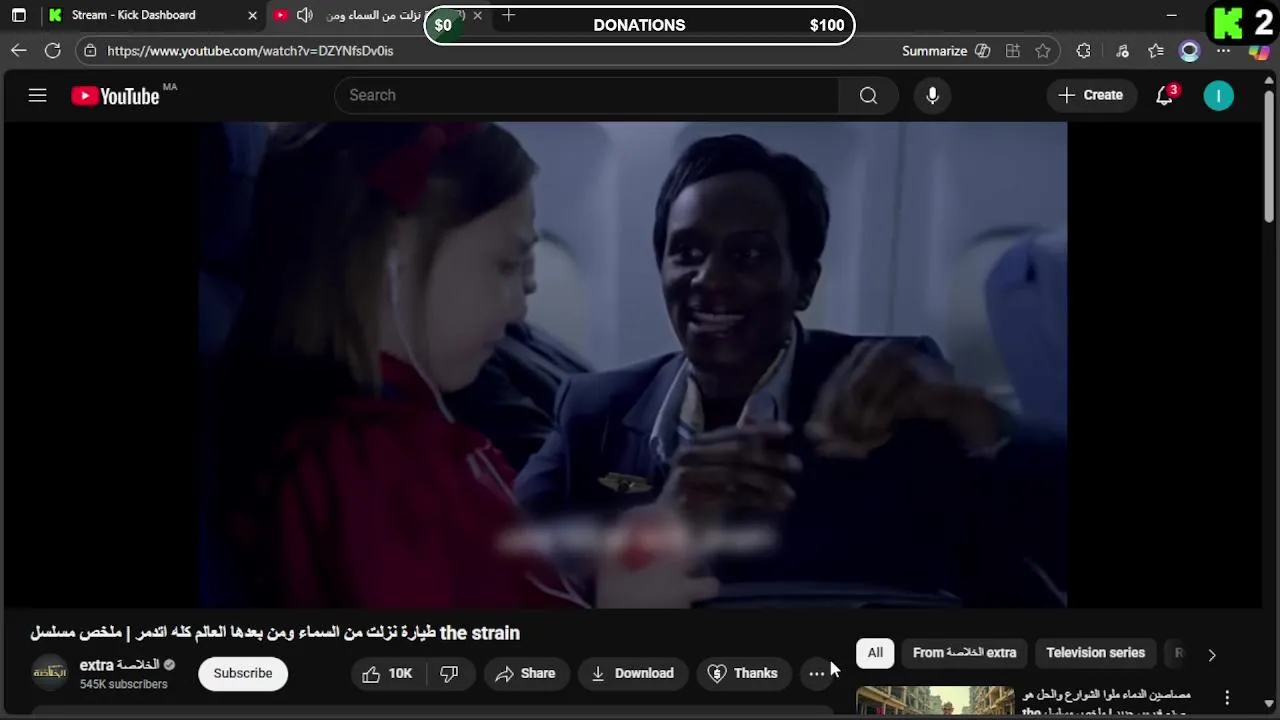Image resolution: width=1280 pixels, height=720 pixels.
Task: Select the Television series chip
Action: tap(1095, 653)
